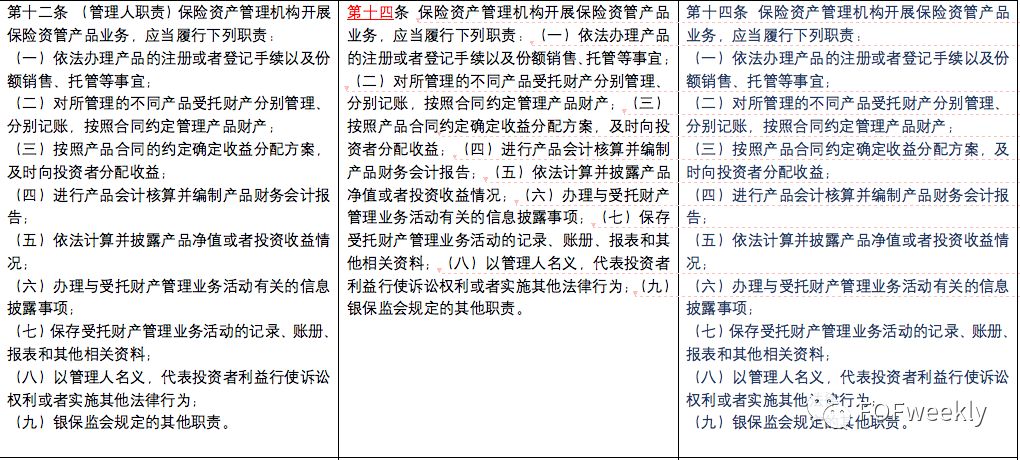Click line （三）按照产品合同约定确定收益分配方案，及
The width and height of the screenshot is (1020, 460).
click(849, 149)
